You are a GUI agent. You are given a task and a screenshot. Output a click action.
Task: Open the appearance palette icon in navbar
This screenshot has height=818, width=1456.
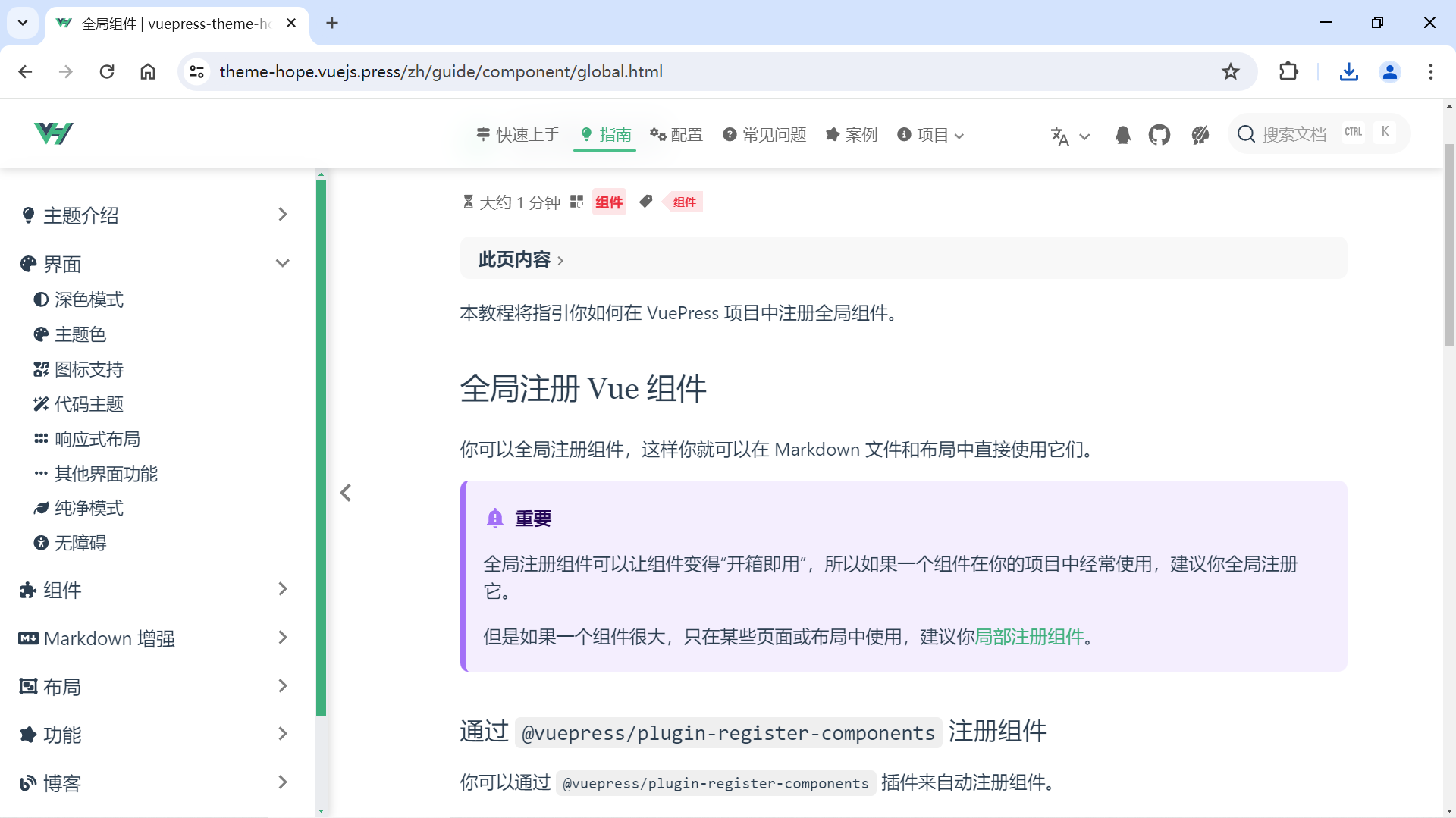pos(1200,135)
